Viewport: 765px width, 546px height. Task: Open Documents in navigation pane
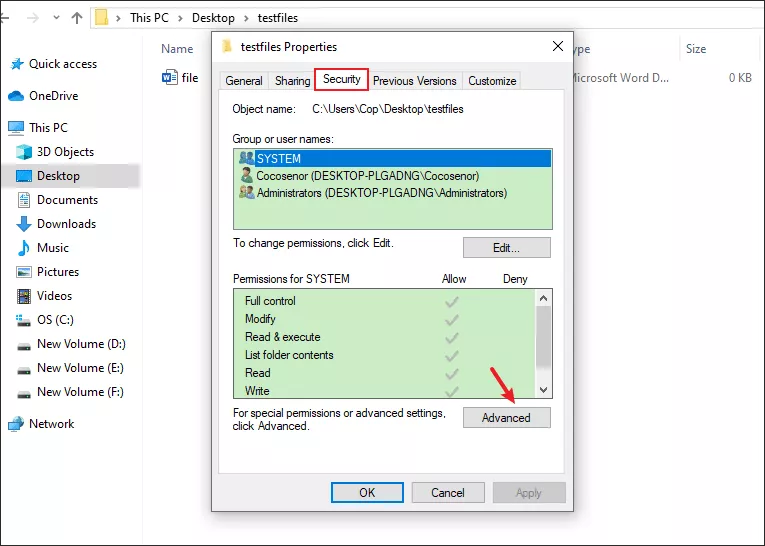67,200
